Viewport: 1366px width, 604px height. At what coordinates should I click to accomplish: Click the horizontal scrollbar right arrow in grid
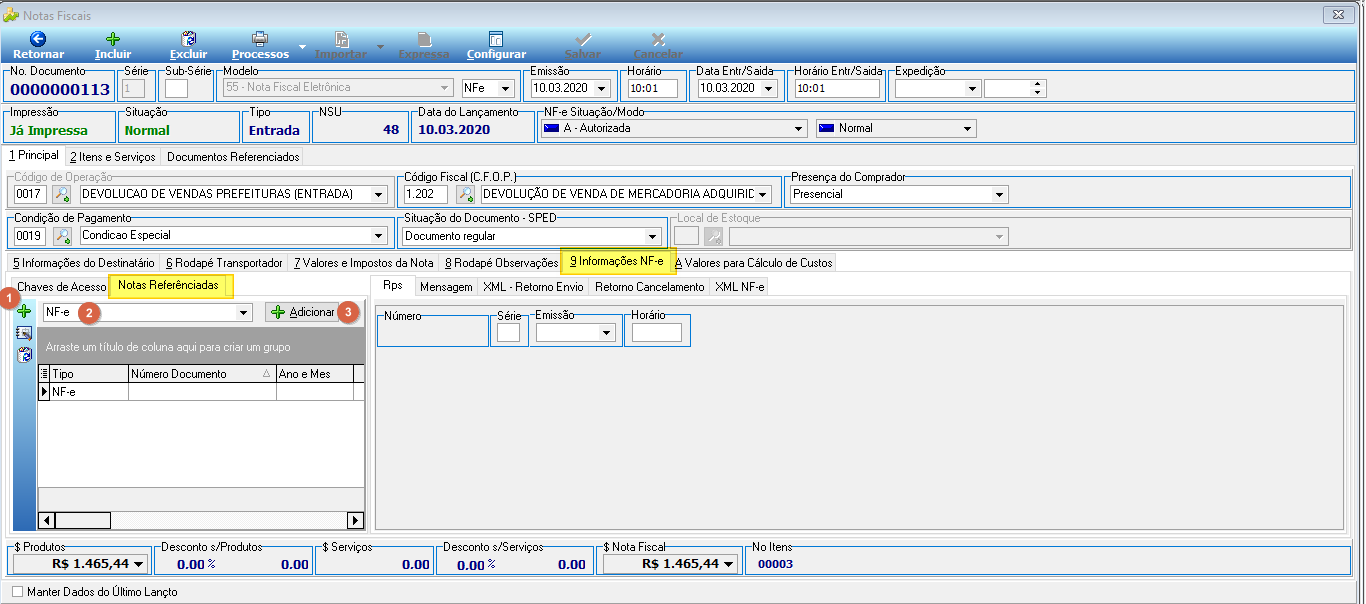click(x=355, y=520)
